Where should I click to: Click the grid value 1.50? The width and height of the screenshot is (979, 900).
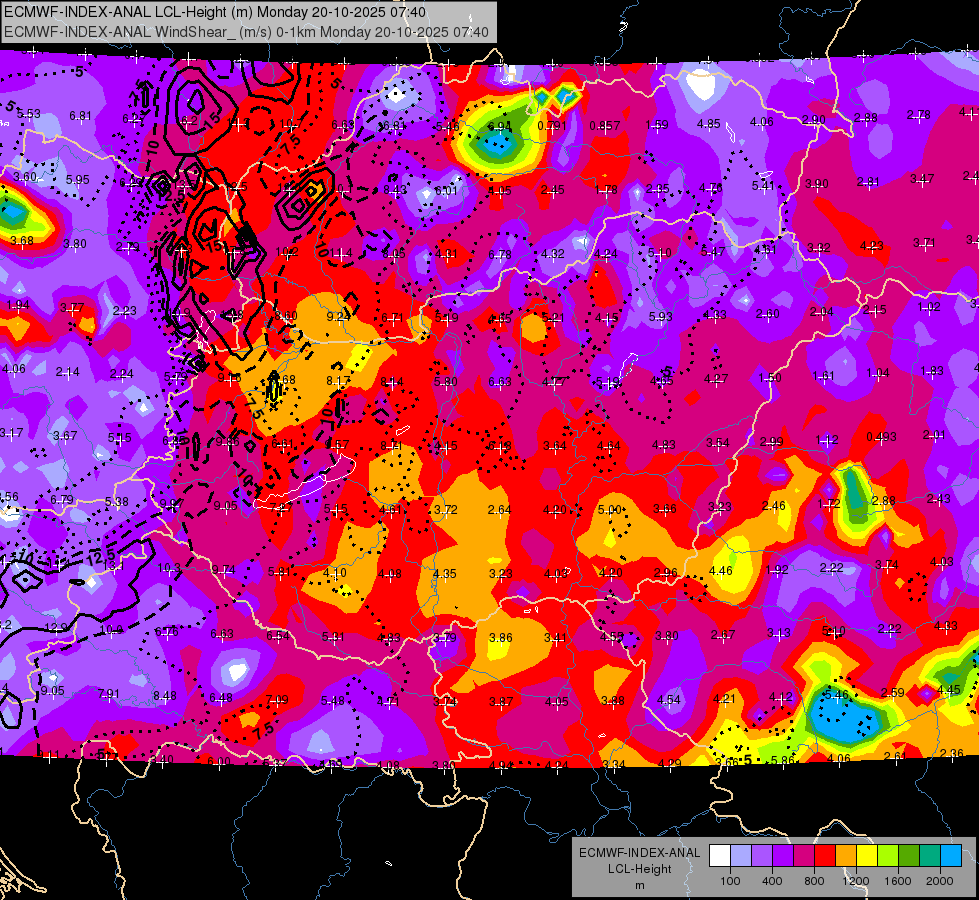pos(770,378)
